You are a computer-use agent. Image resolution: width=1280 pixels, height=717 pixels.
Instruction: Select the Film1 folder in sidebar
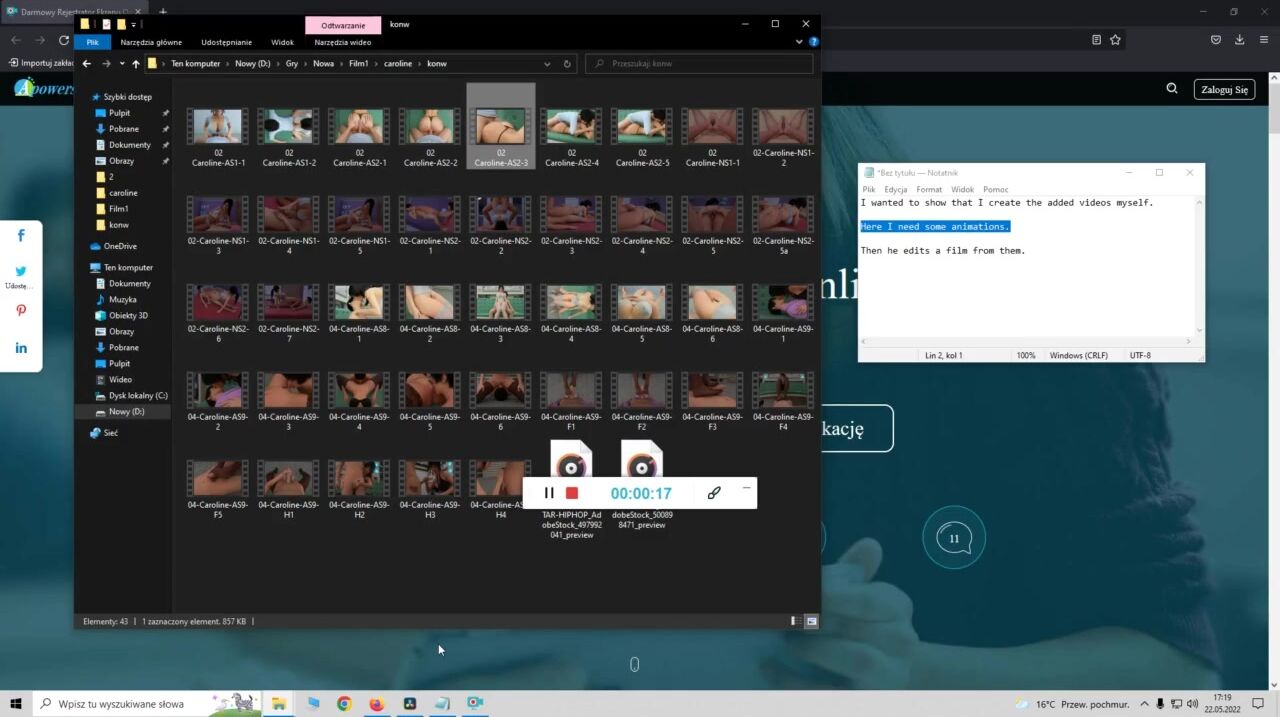pos(118,209)
